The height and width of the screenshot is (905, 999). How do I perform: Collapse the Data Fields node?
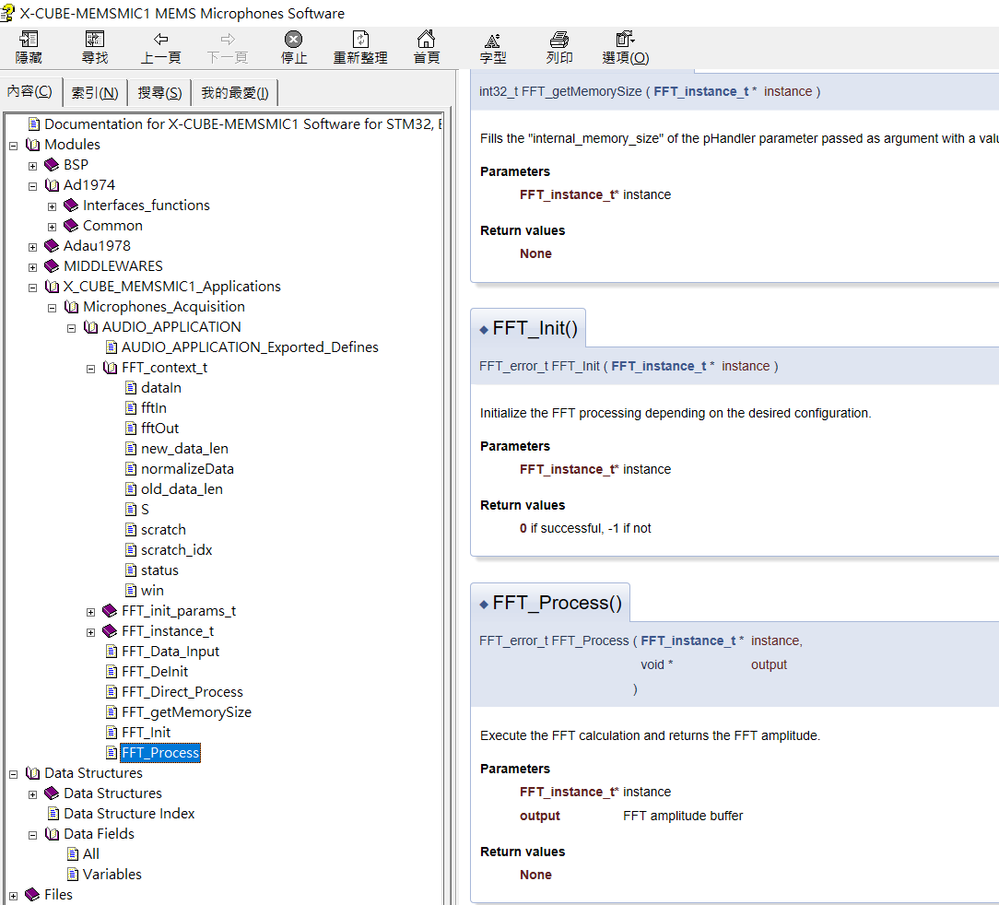[x=32, y=836]
